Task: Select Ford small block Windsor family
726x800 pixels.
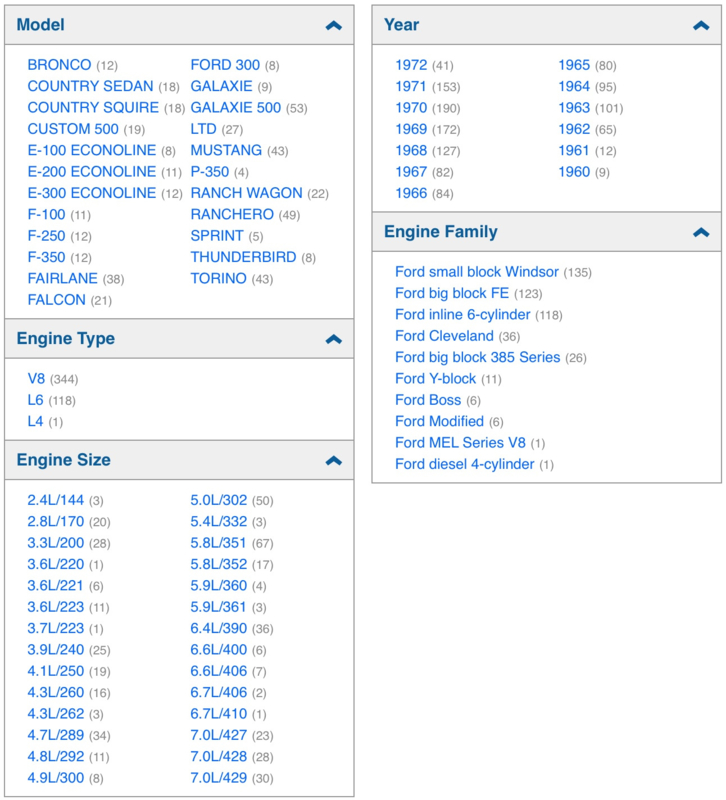Action: click(477, 272)
